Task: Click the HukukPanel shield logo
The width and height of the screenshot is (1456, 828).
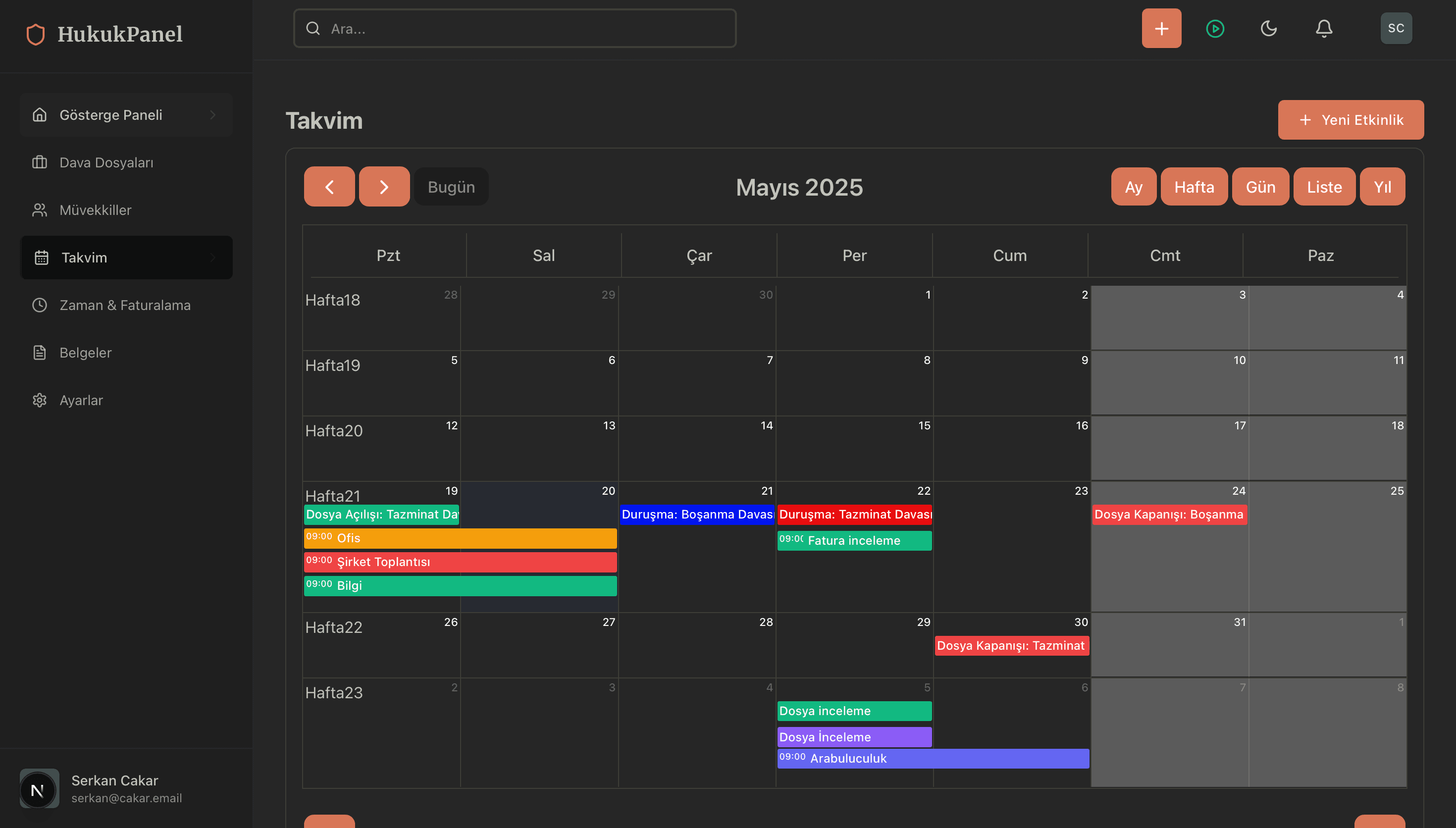Action: [35, 34]
